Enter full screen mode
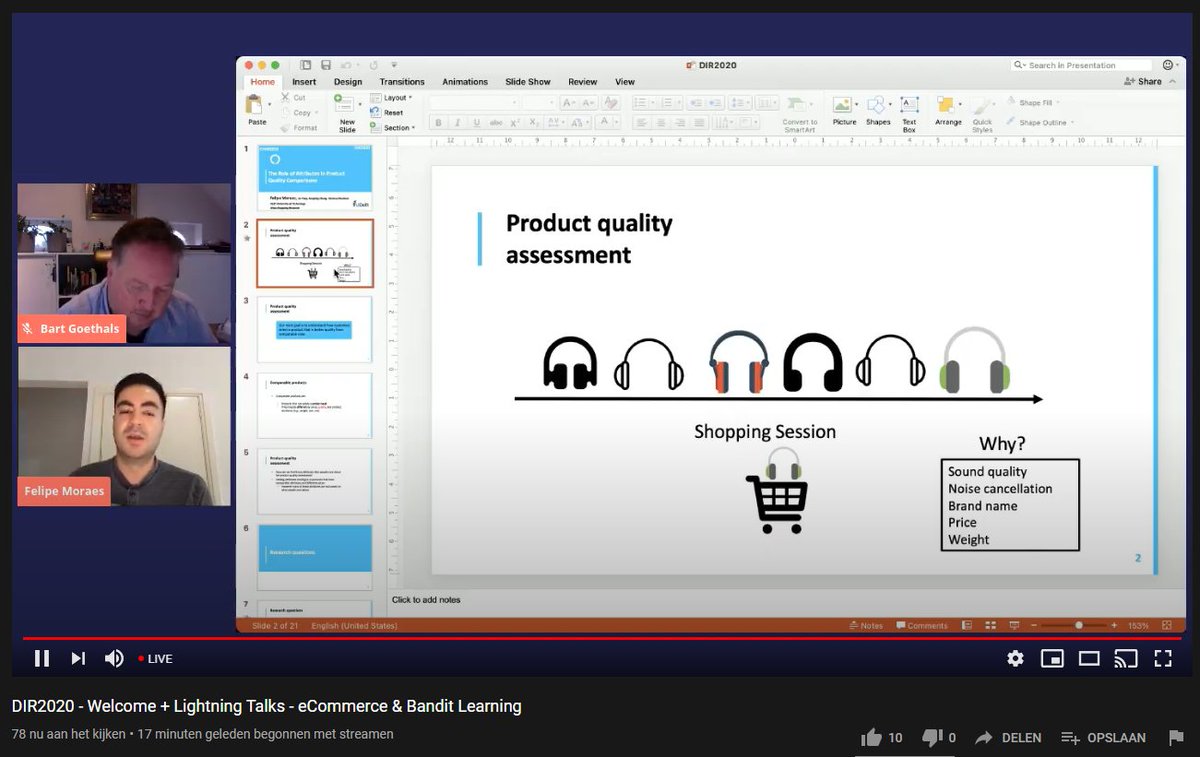This screenshot has width=1200, height=757. coord(1163,658)
